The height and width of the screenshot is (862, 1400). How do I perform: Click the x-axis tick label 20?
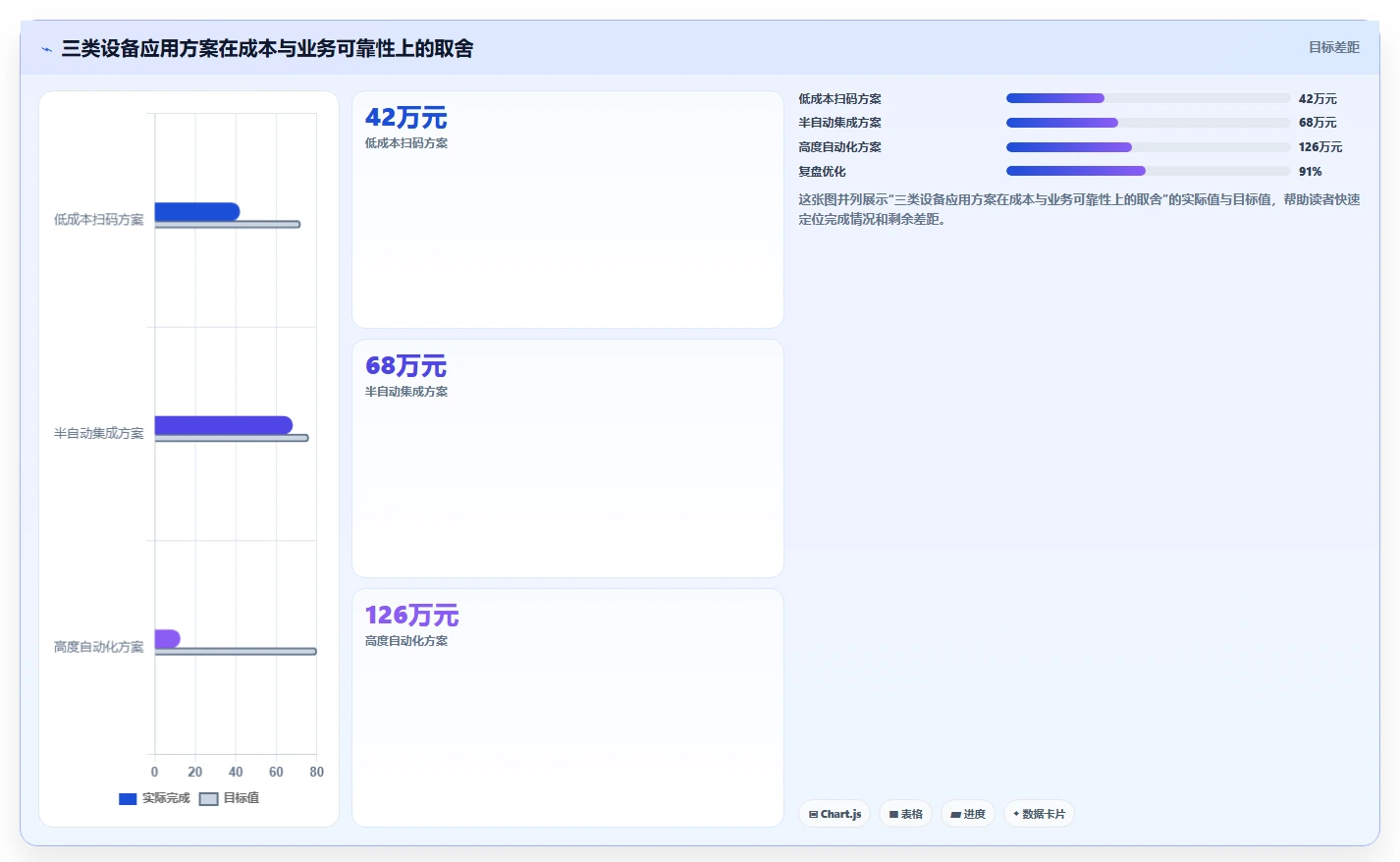[x=195, y=773]
